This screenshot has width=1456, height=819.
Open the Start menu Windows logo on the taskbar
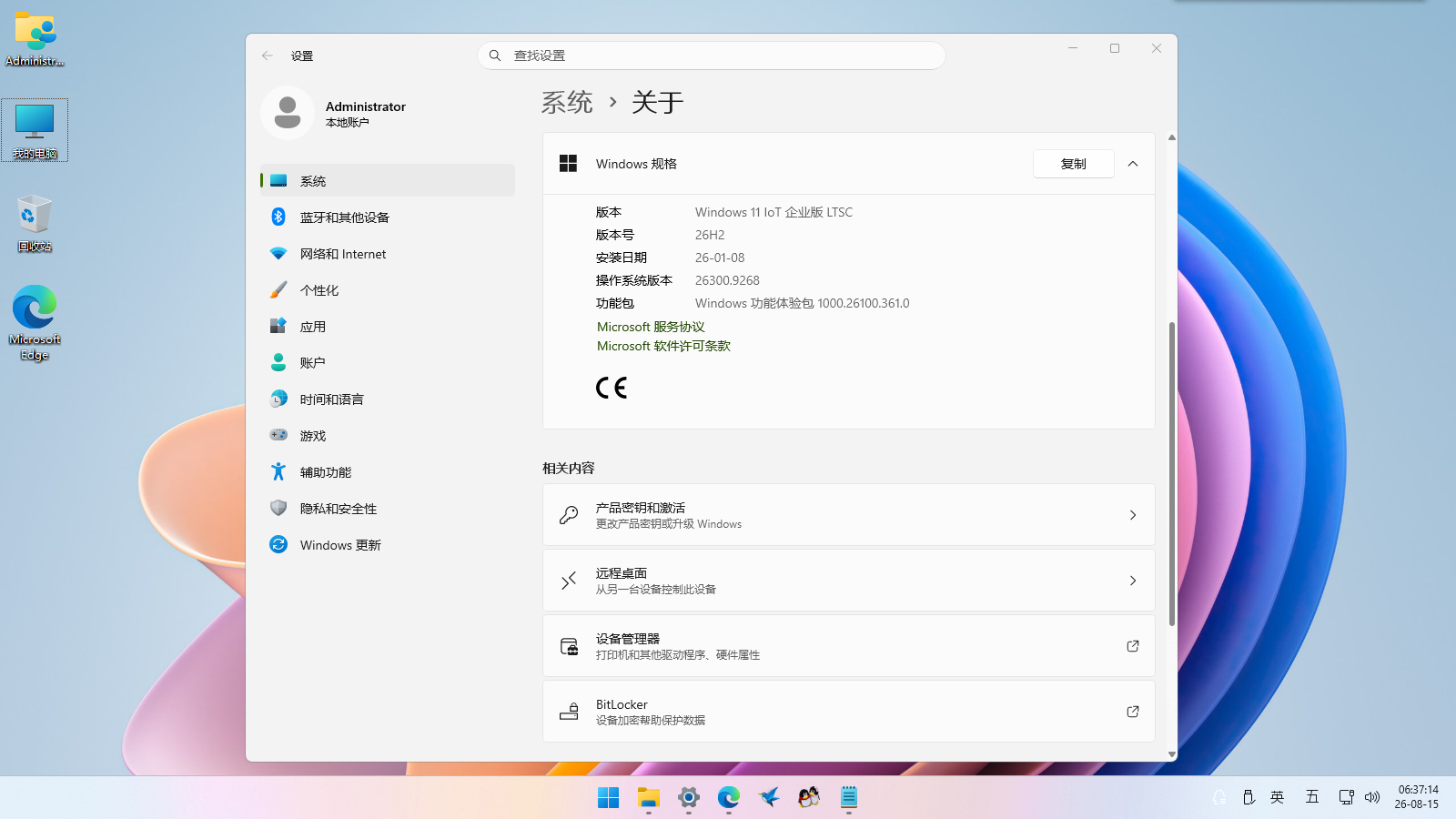(609, 798)
